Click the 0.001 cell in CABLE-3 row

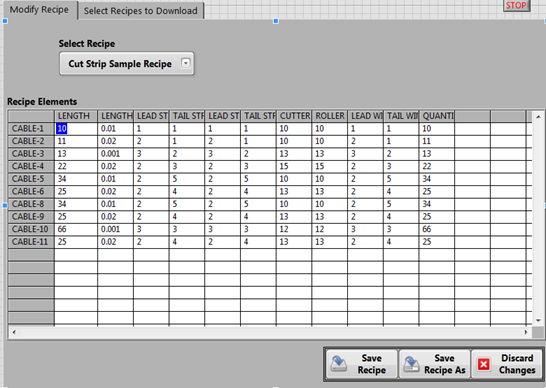[x=116, y=154]
